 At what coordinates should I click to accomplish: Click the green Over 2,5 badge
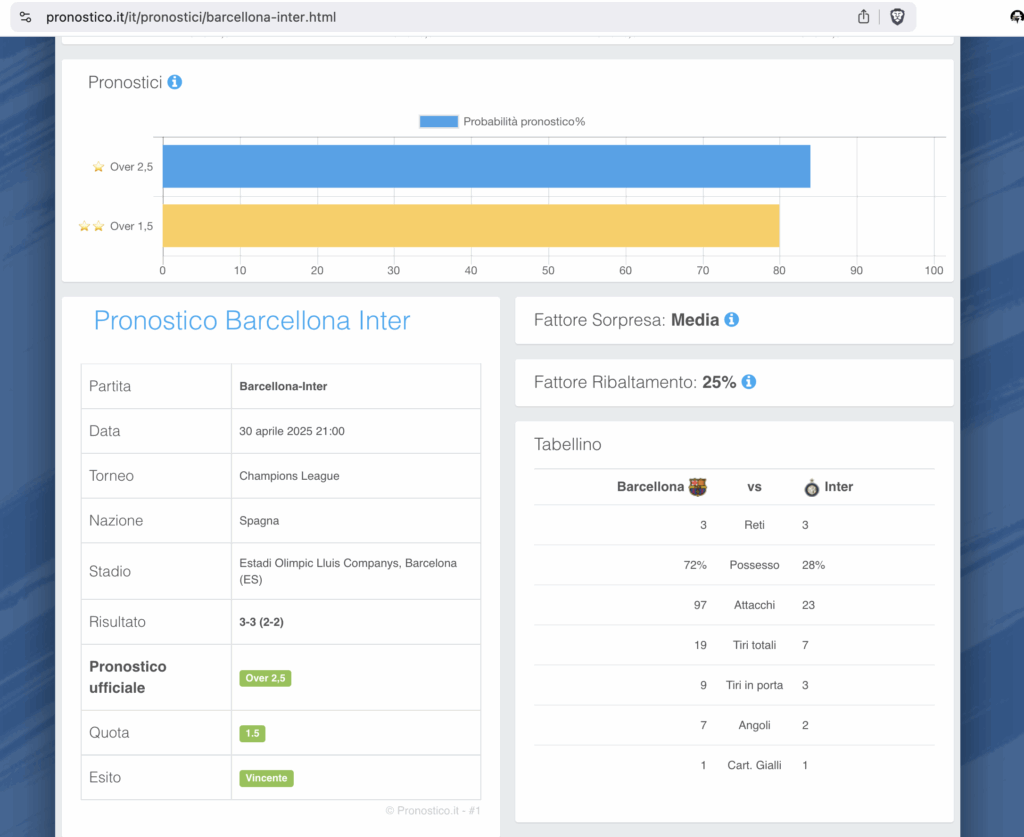point(265,678)
